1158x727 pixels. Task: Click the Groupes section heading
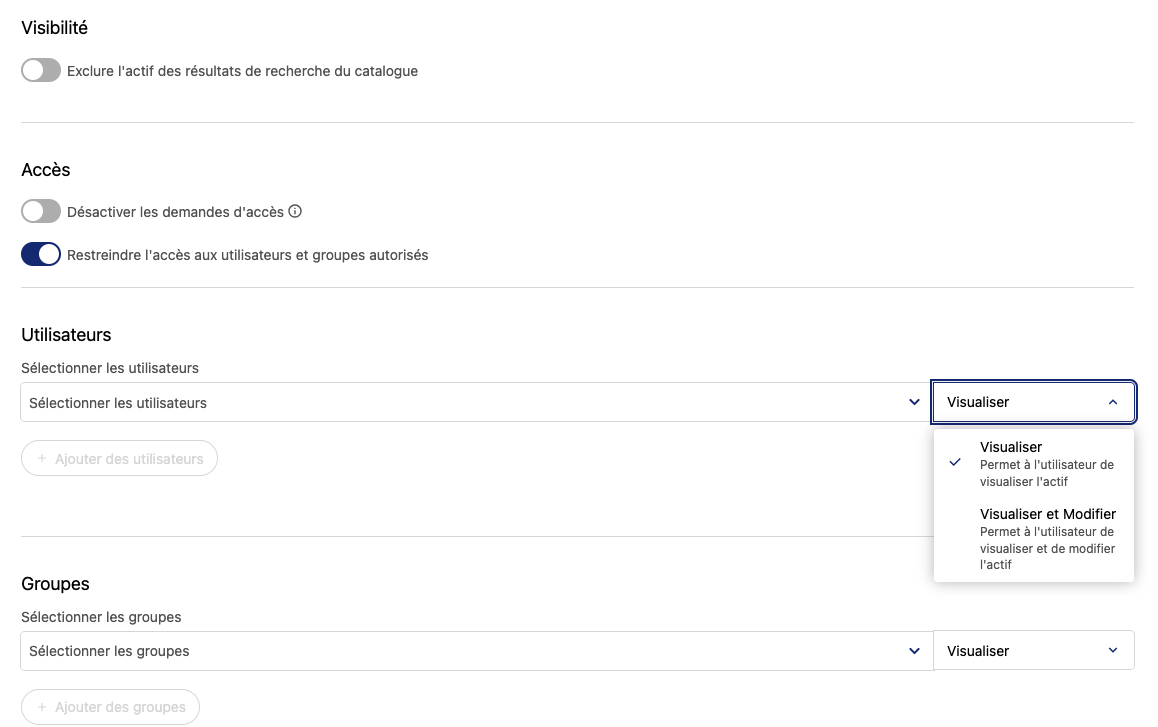pyautogui.click(x=55, y=584)
